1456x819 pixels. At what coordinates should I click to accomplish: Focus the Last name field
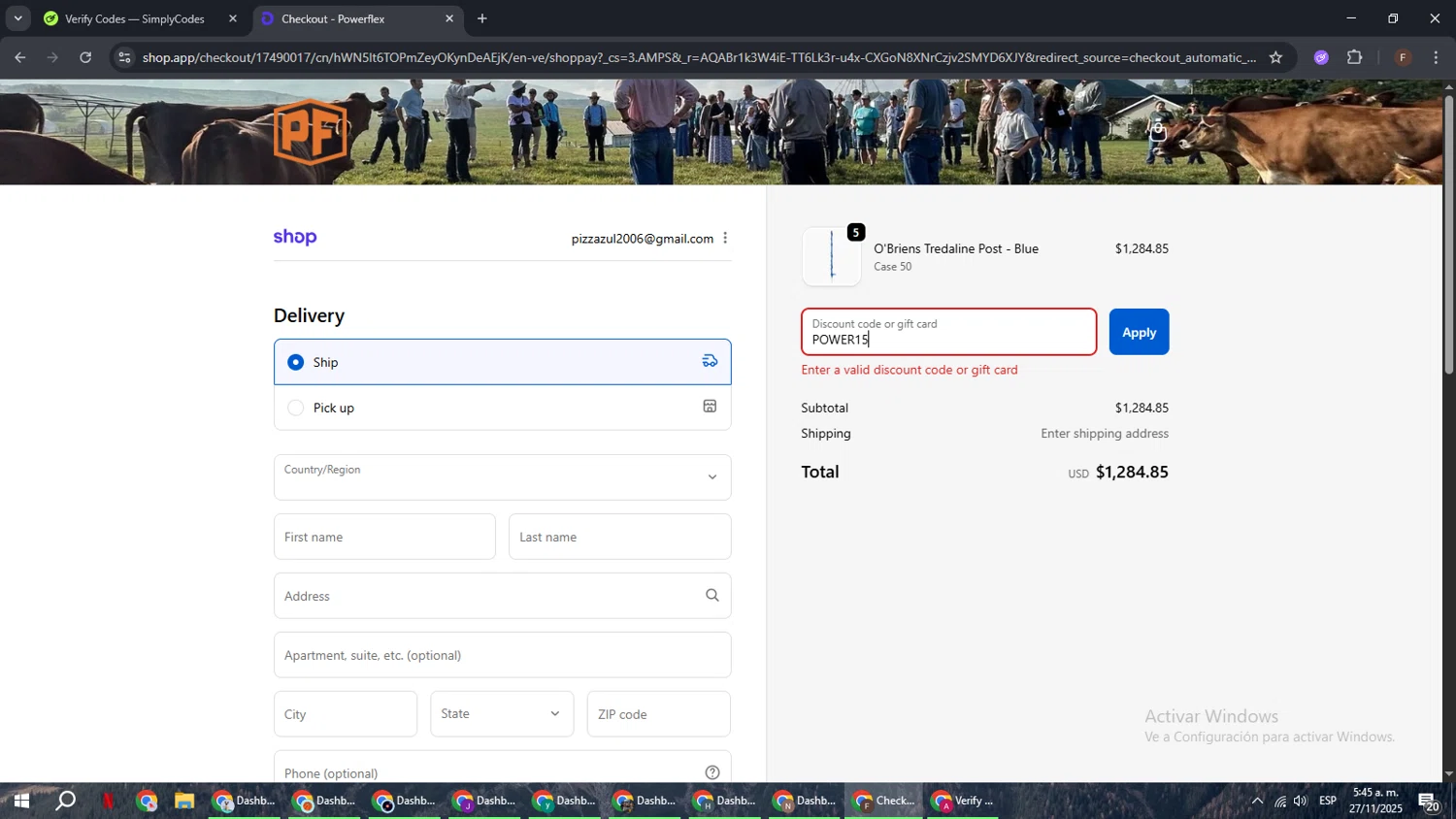[619, 537]
